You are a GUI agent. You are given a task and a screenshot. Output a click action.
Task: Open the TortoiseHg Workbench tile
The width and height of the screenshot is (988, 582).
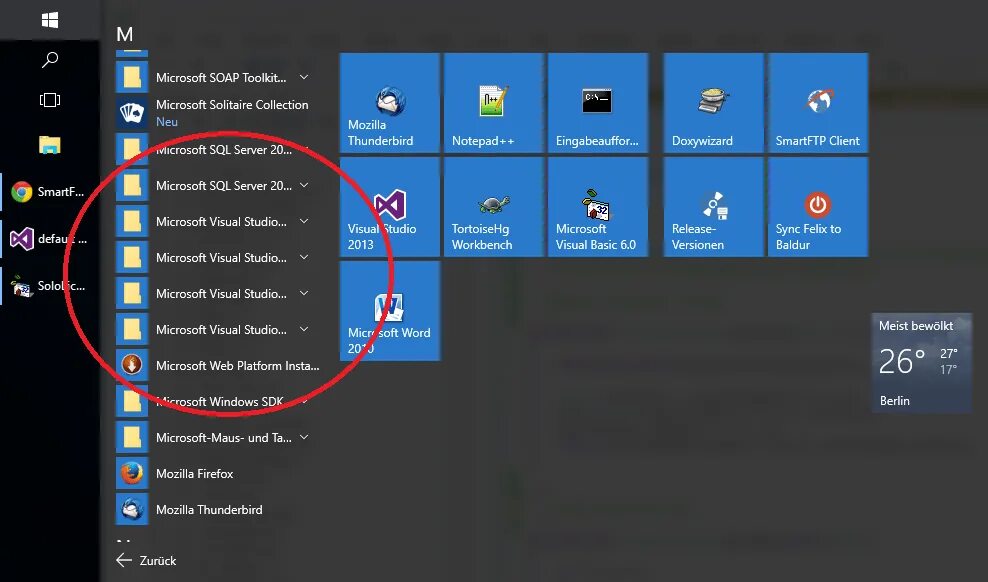[x=493, y=207]
